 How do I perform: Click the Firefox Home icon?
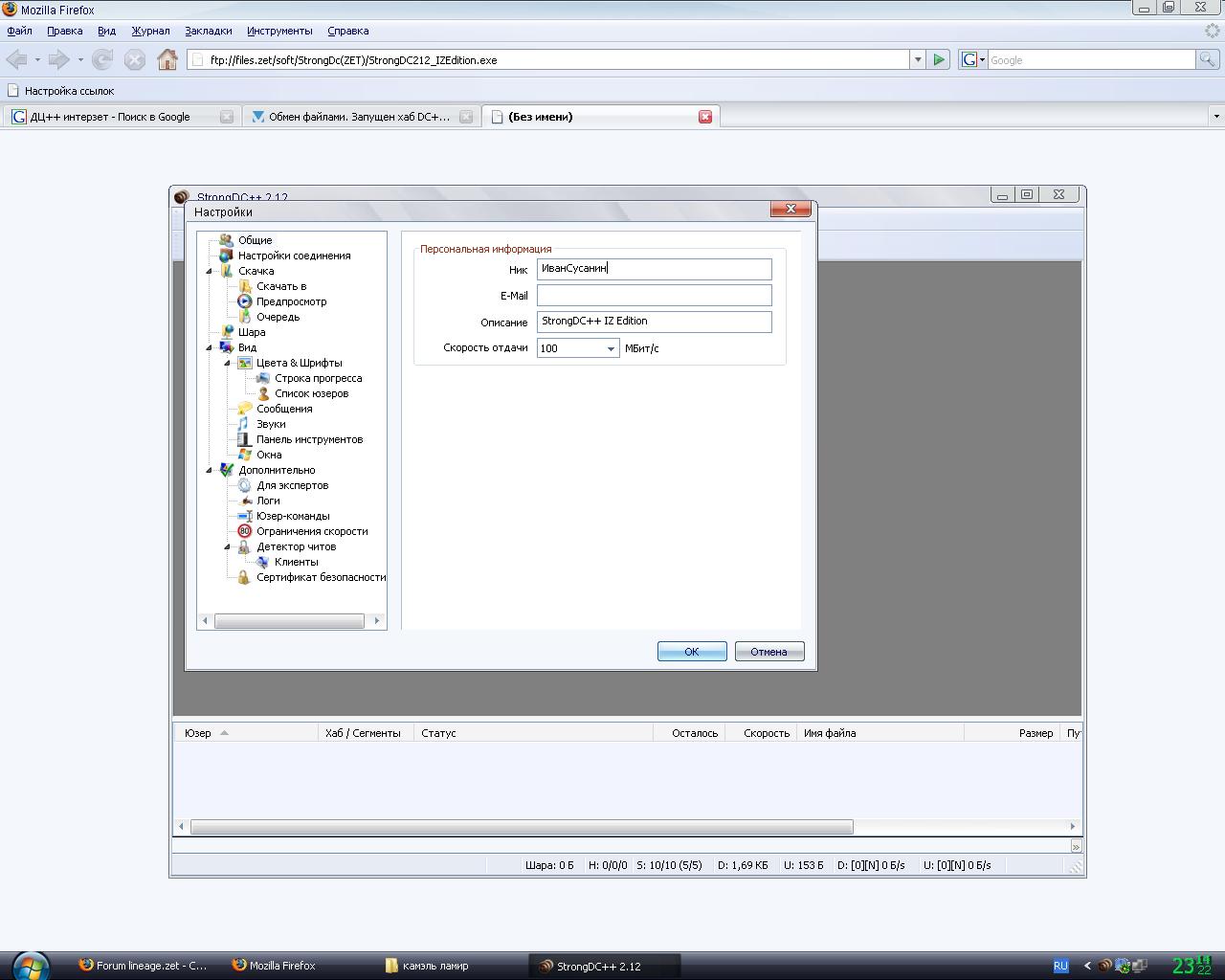pyautogui.click(x=167, y=59)
